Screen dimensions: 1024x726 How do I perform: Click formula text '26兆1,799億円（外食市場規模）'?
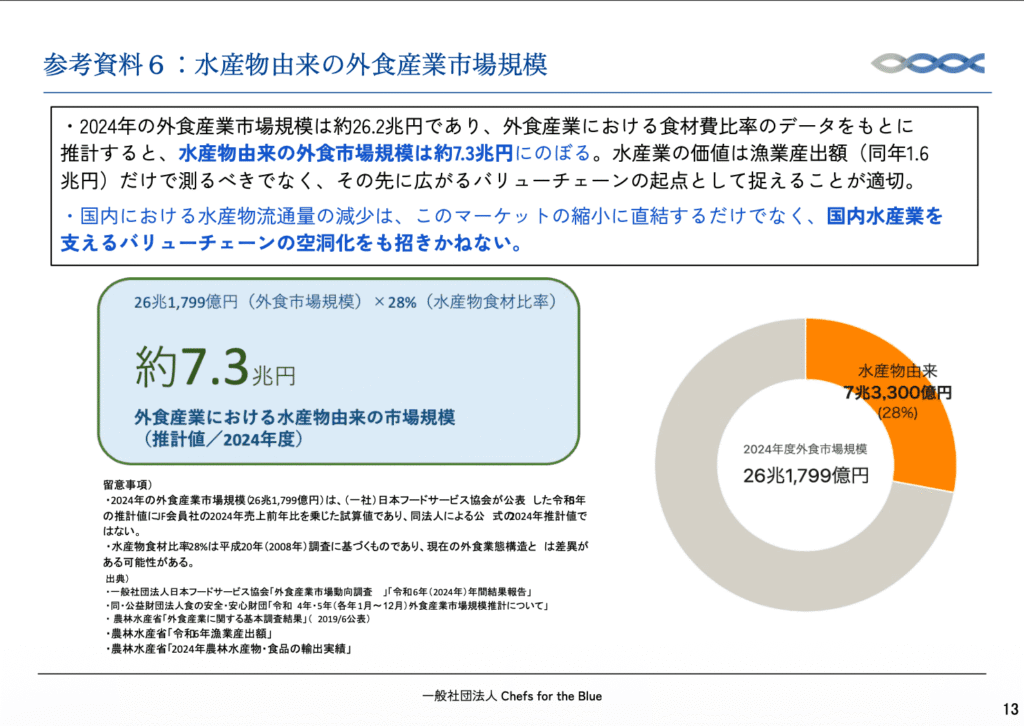[x=248, y=302]
